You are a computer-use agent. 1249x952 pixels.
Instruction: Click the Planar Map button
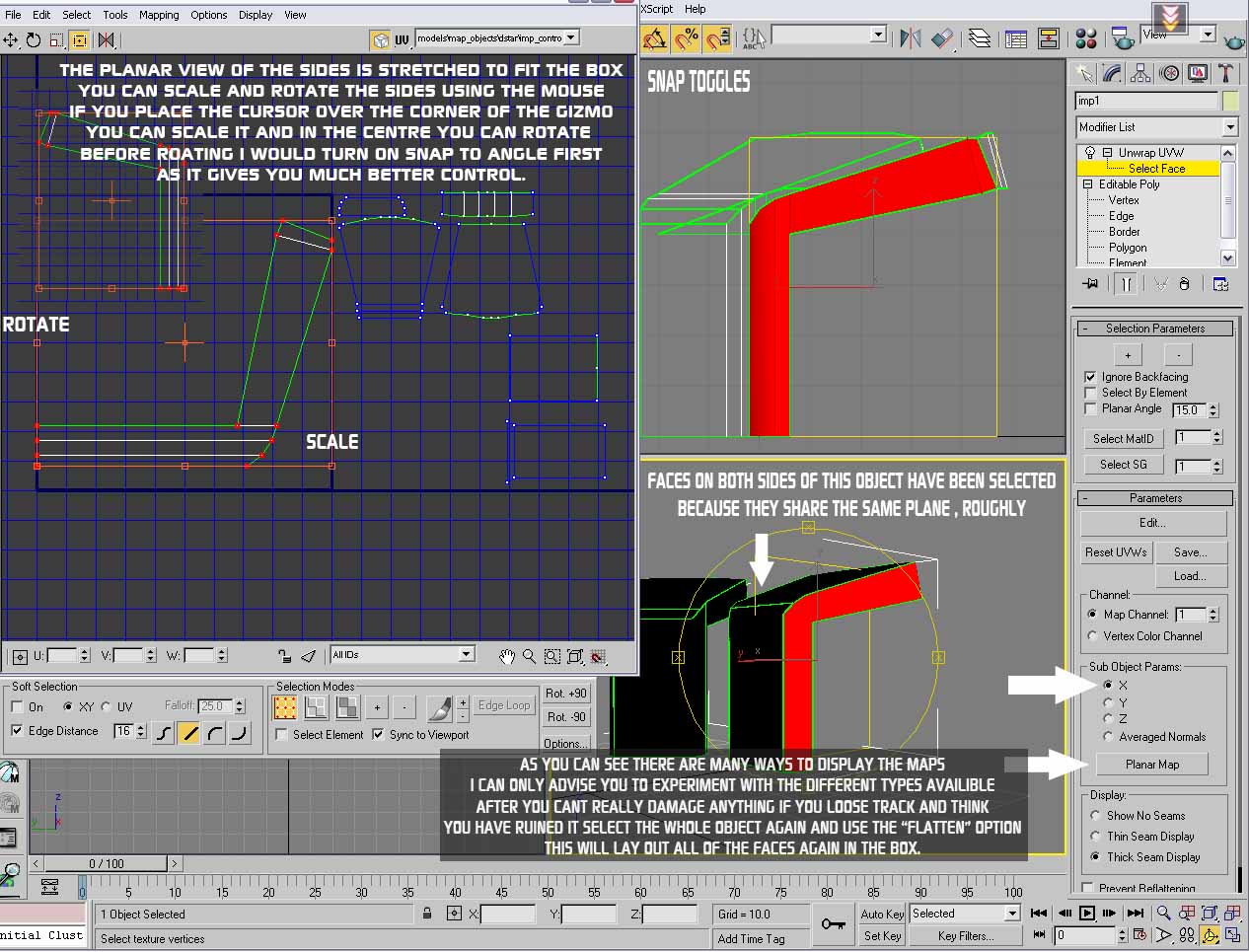tap(1152, 765)
